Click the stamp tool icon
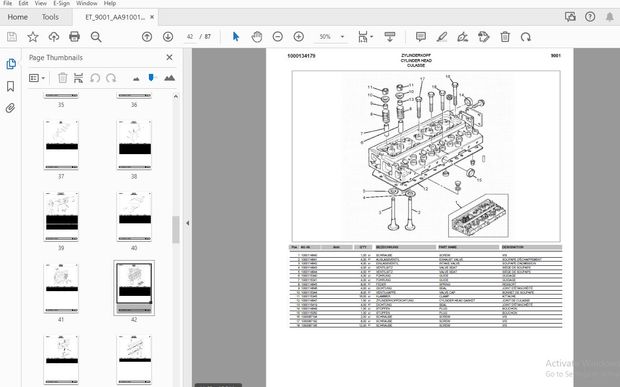 [x=484, y=37]
